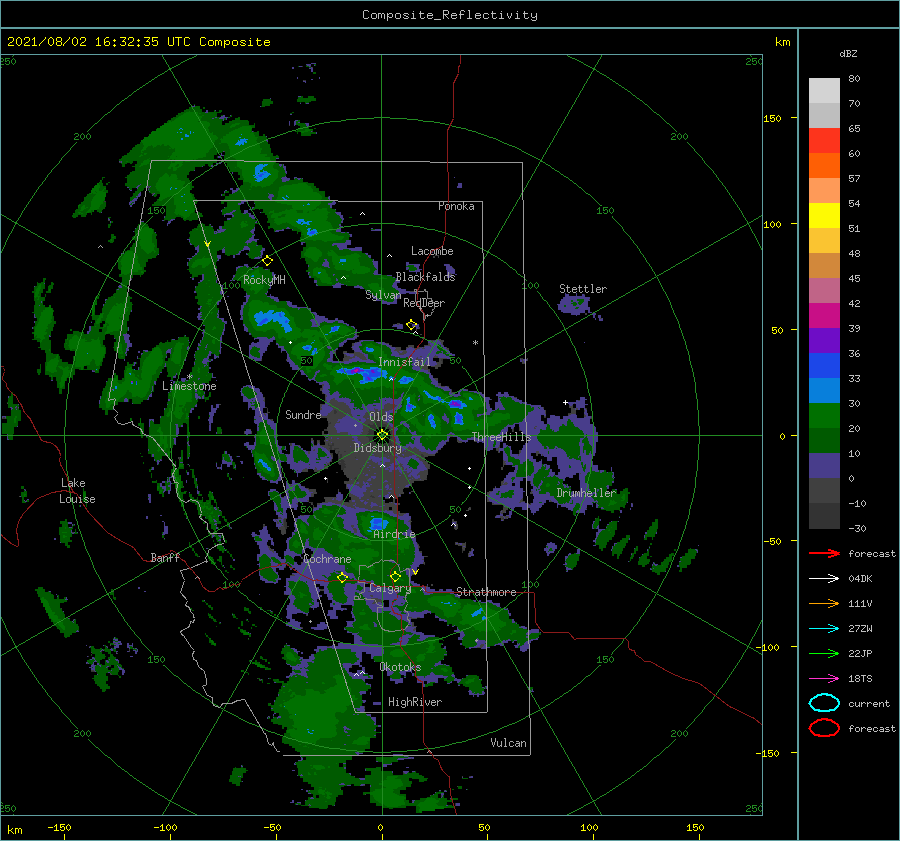The height and width of the screenshot is (841, 900).
Task: Click the Blackfalds city label
Action: (425, 277)
